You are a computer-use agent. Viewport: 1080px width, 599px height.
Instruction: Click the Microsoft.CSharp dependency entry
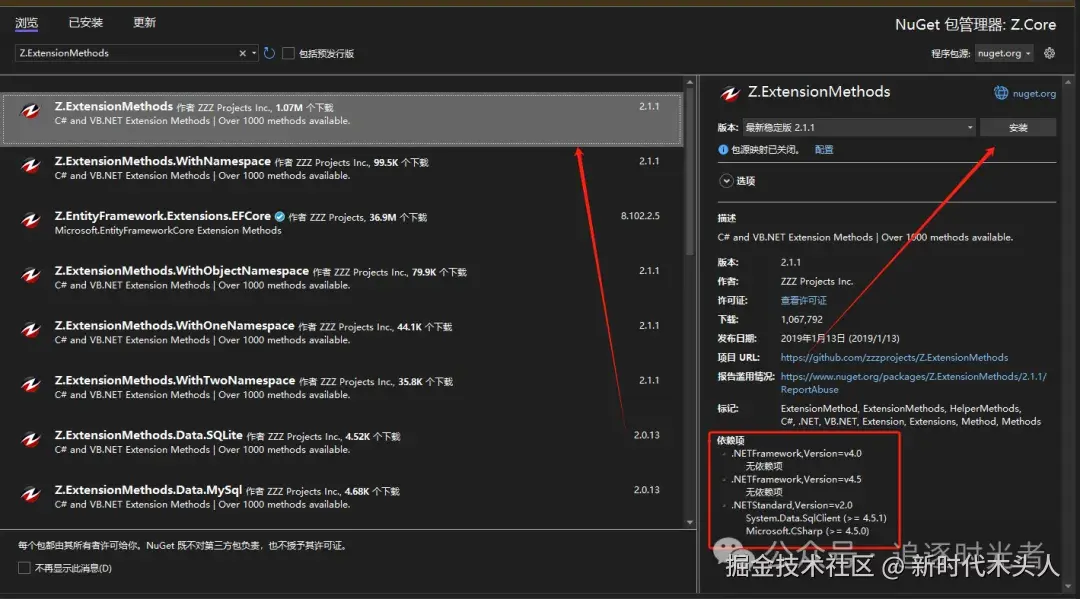[807, 531]
